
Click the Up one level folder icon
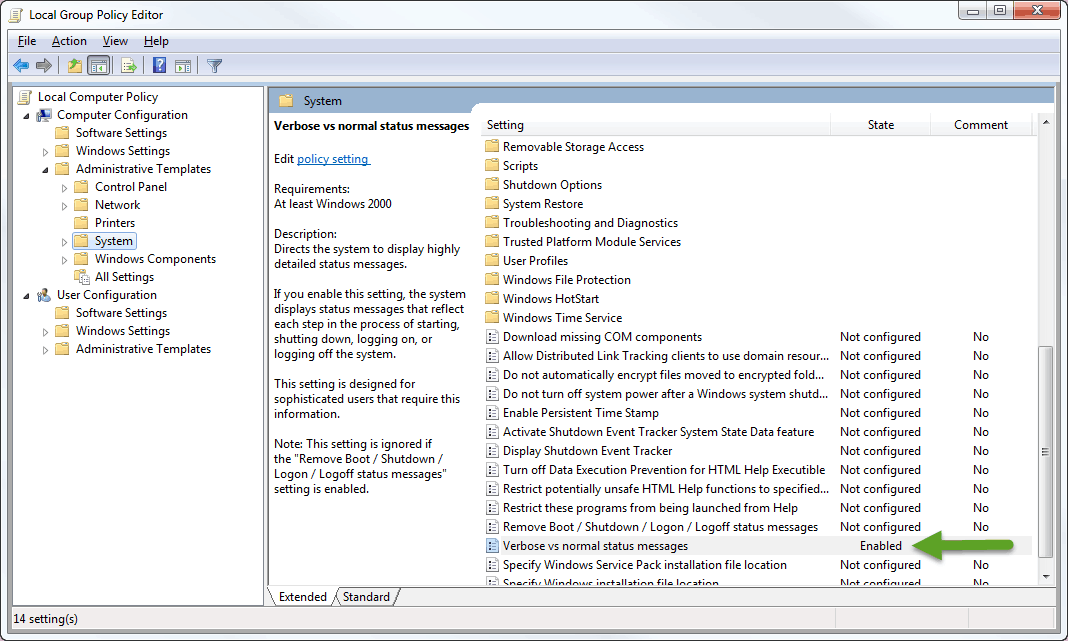pos(74,66)
